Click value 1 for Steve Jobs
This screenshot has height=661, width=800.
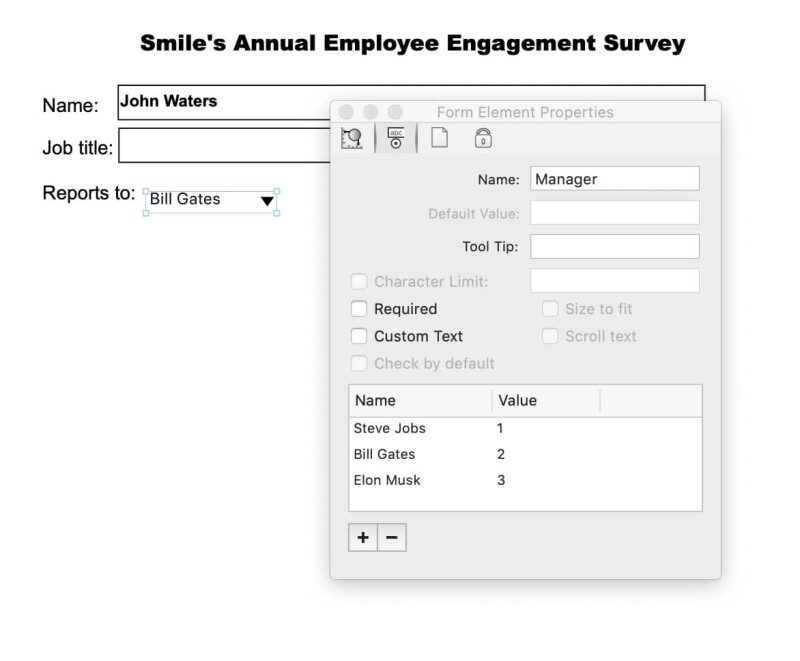pyautogui.click(x=501, y=428)
